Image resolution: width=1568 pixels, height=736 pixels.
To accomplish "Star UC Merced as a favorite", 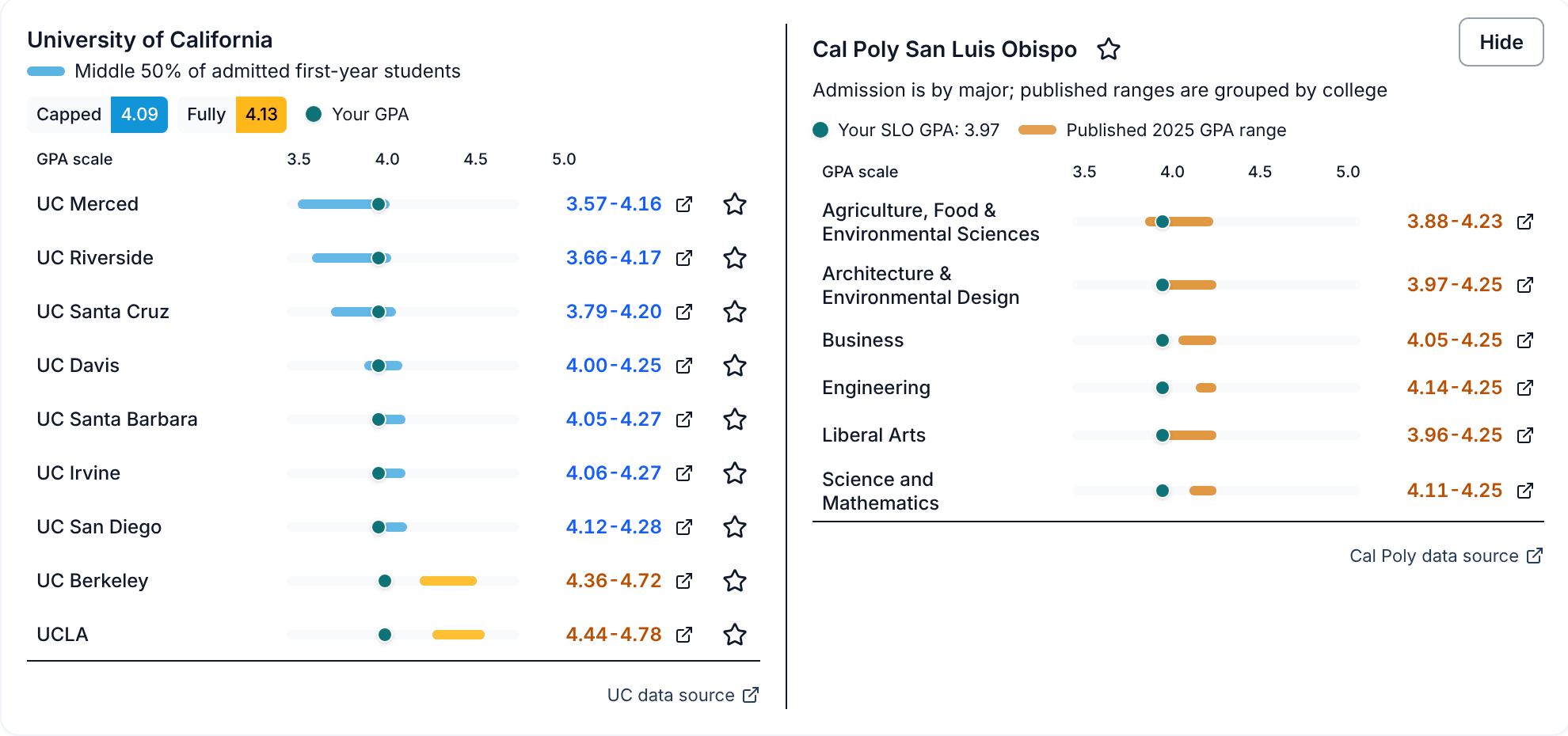I will pyautogui.click(x=735, y=204).
